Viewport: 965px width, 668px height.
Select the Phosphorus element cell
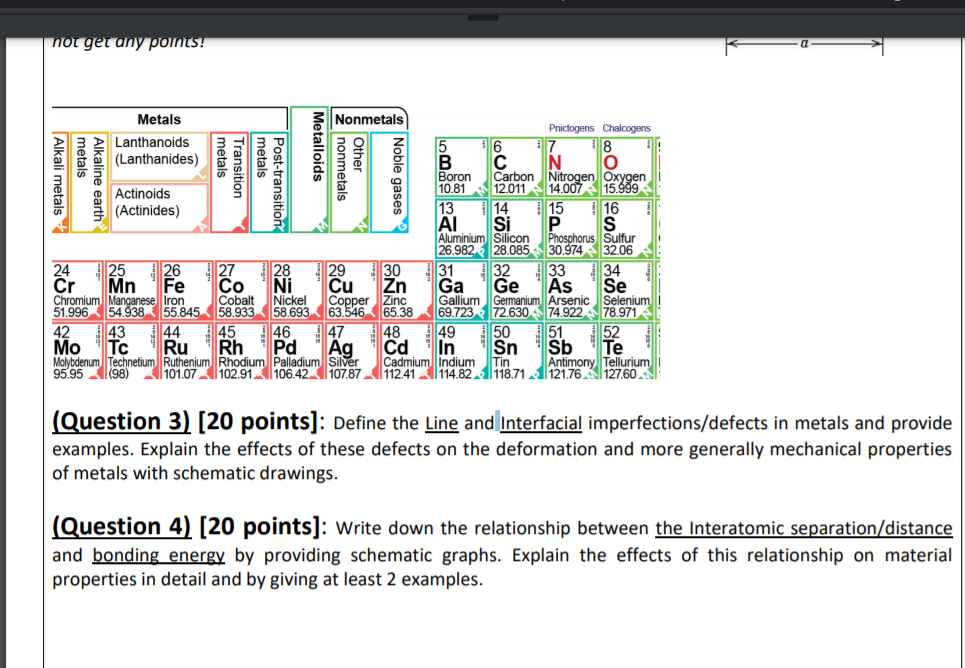[x=572, y=228]
